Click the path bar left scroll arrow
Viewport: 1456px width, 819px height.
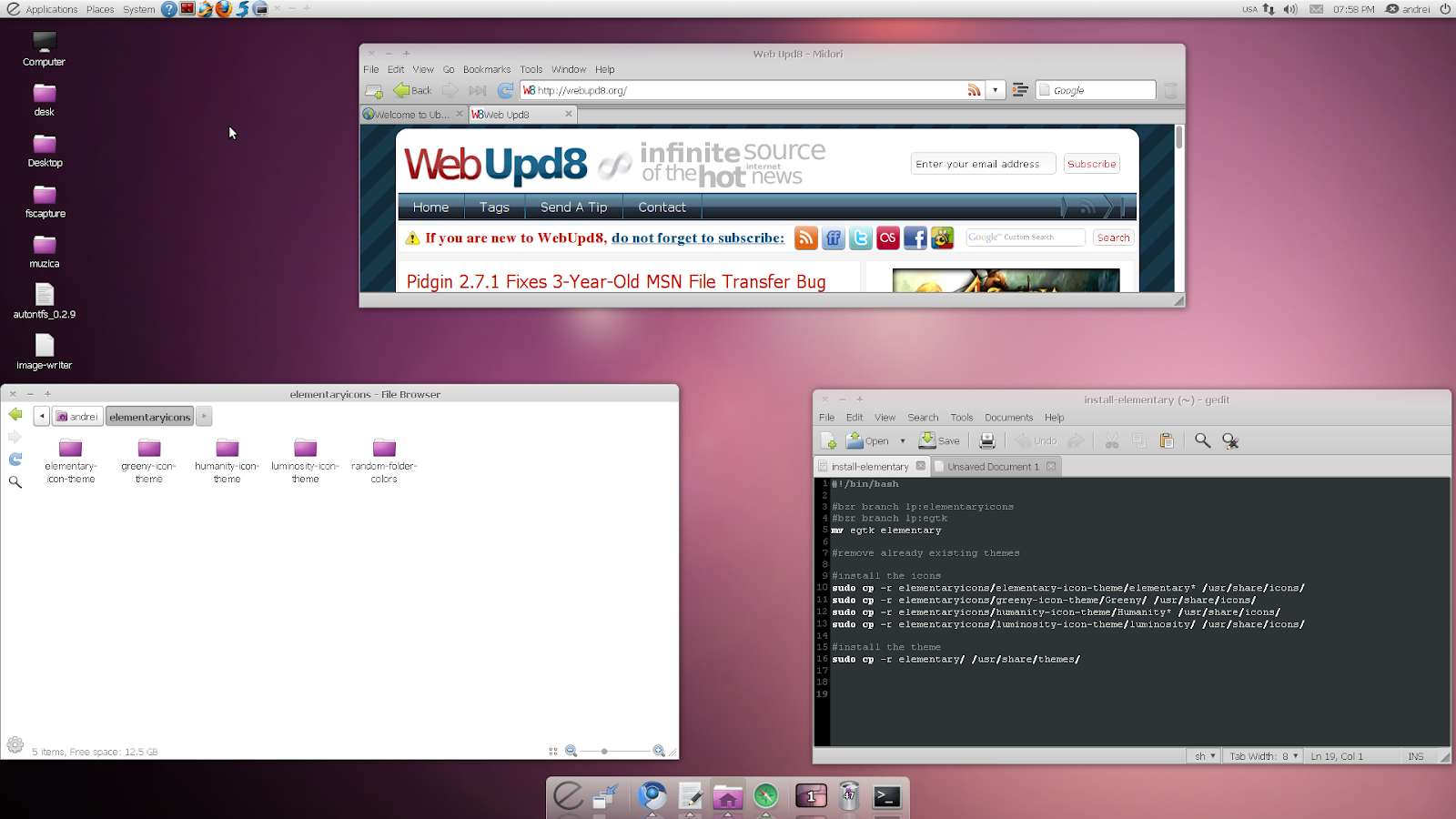tap(42, 416)
